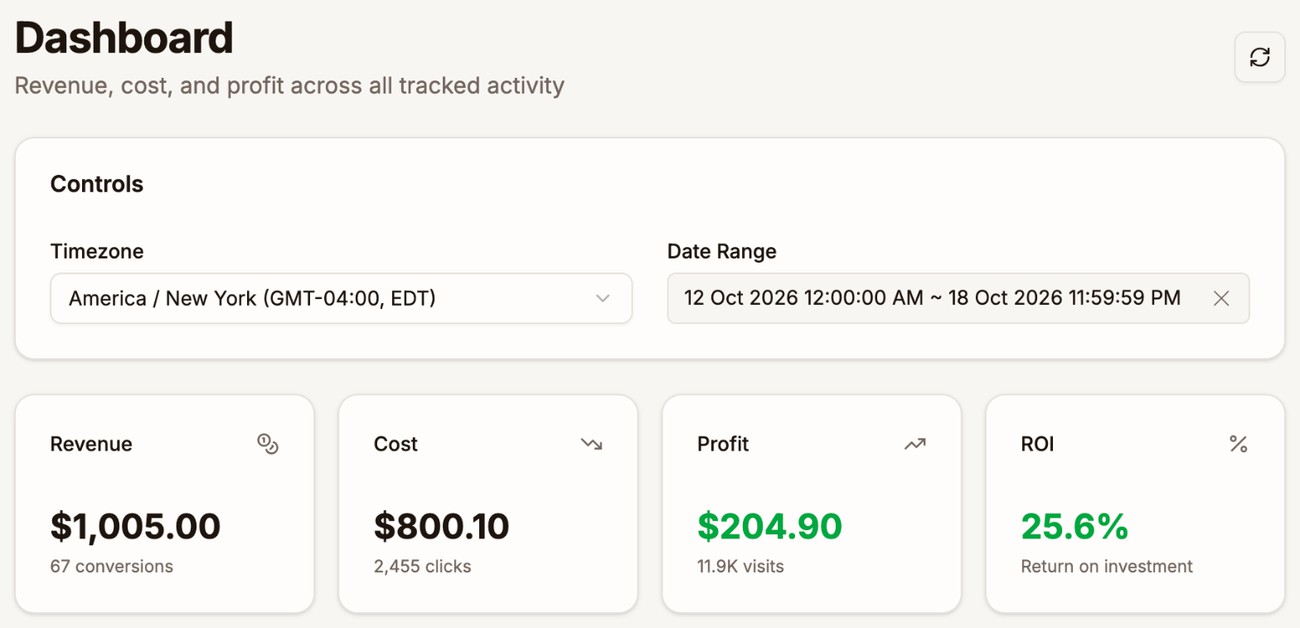Click the Timezone field label
This screenshot has height=628, width=1300.
pos(97,251)
